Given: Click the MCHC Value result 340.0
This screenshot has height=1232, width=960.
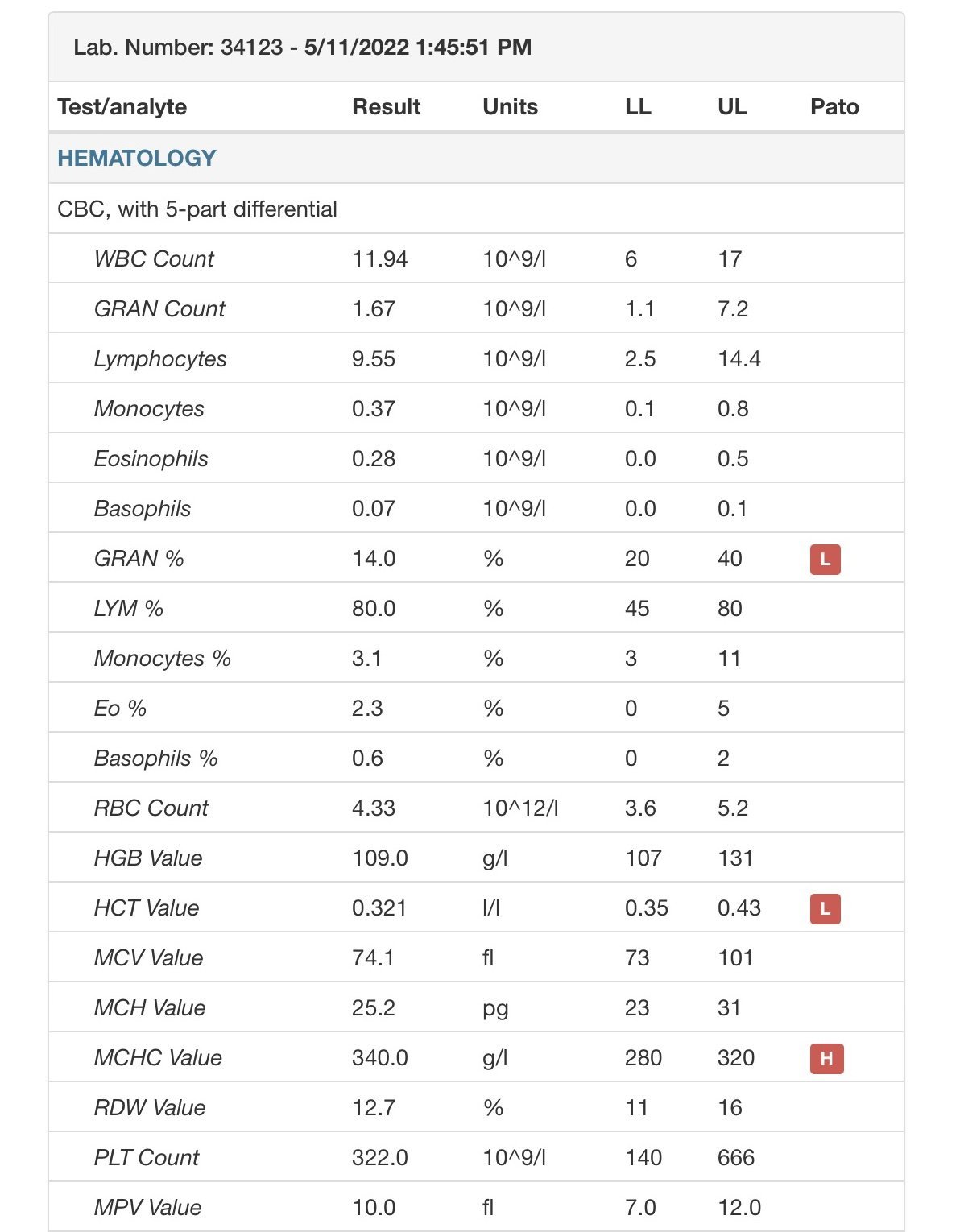Looking at the screenshot, I should pyautogui.click(x=379, y=1058).
